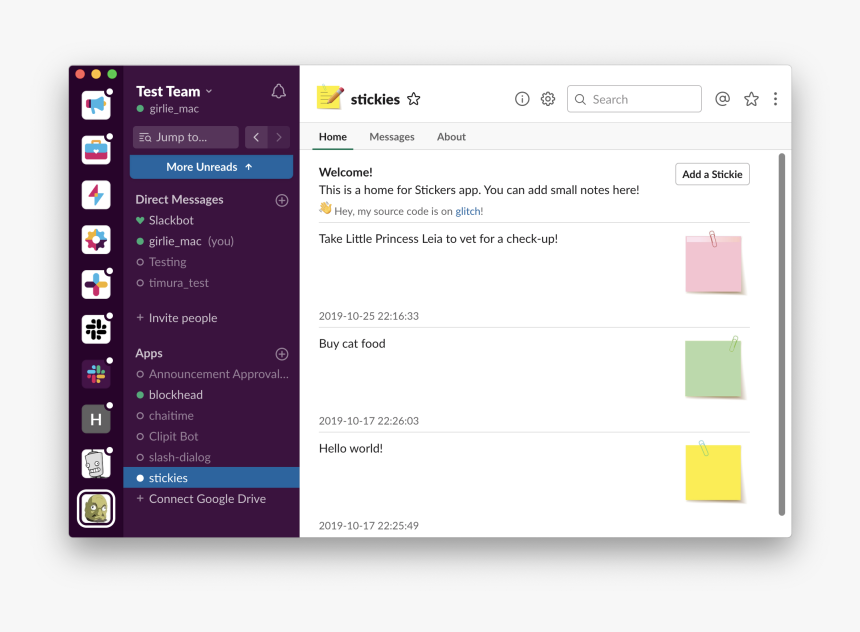
Task: Open the robot face workspace icon
Action: point(96,464)
